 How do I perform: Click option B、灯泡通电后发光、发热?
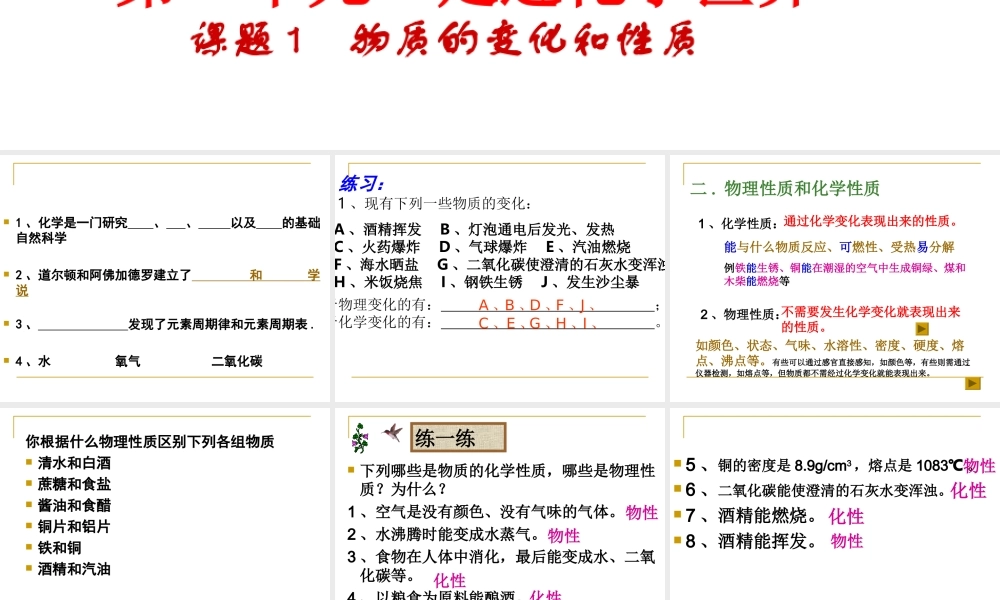pyautogui.click(x=527, y=229)
